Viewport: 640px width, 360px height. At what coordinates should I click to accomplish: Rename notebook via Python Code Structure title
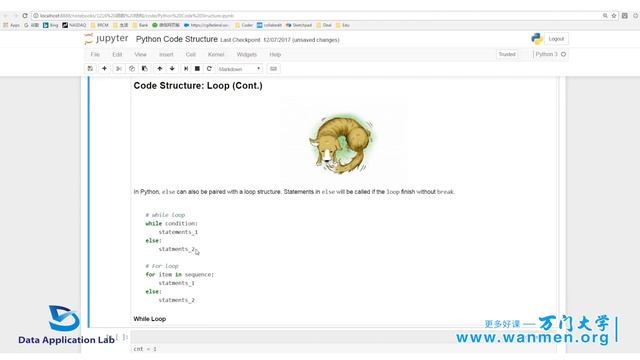177,39
